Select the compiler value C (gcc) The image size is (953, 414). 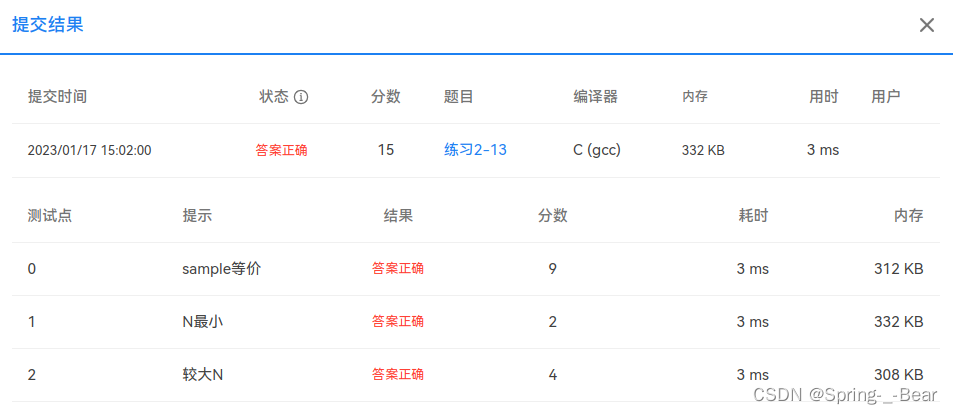tap(597, 150)
